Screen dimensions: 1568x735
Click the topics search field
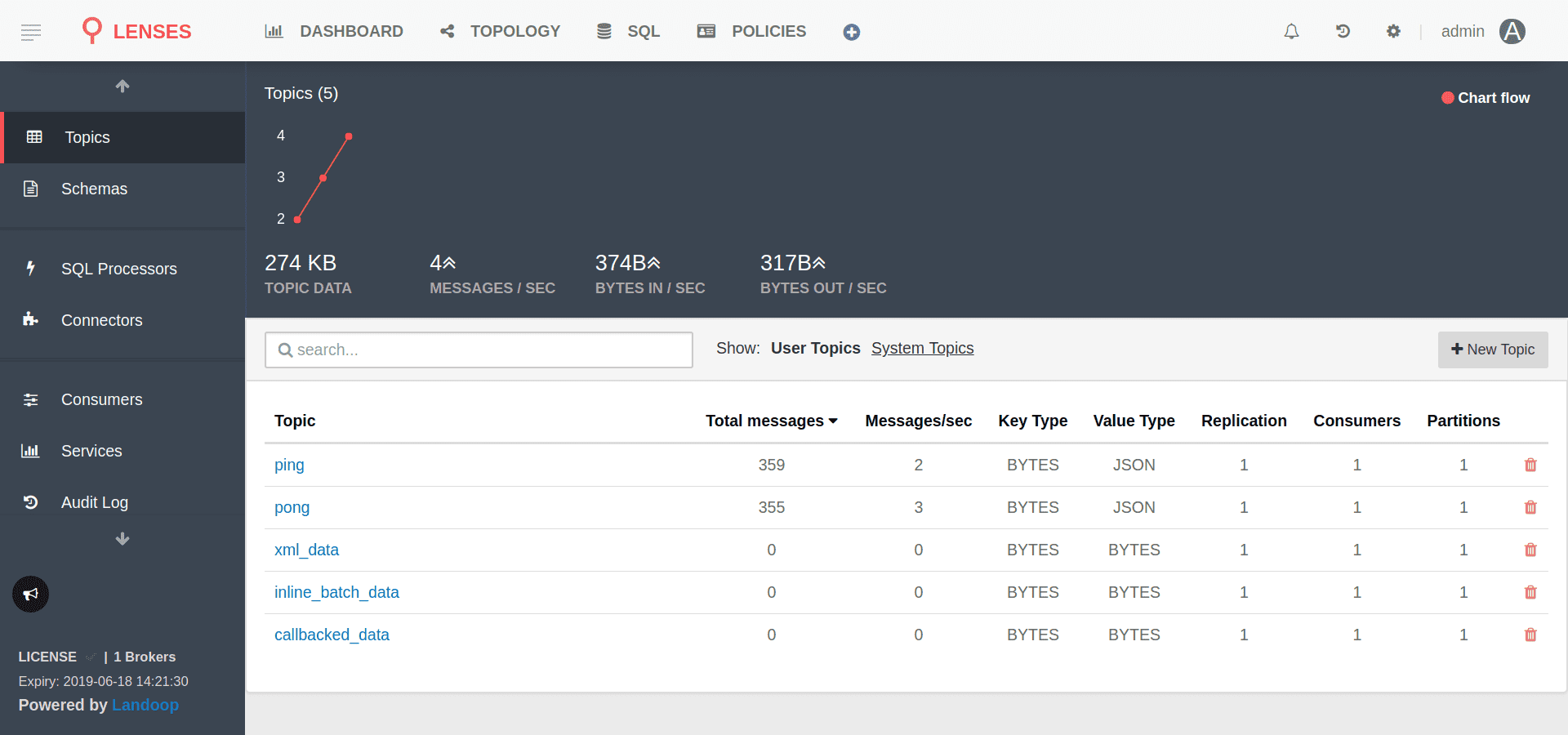479,350
